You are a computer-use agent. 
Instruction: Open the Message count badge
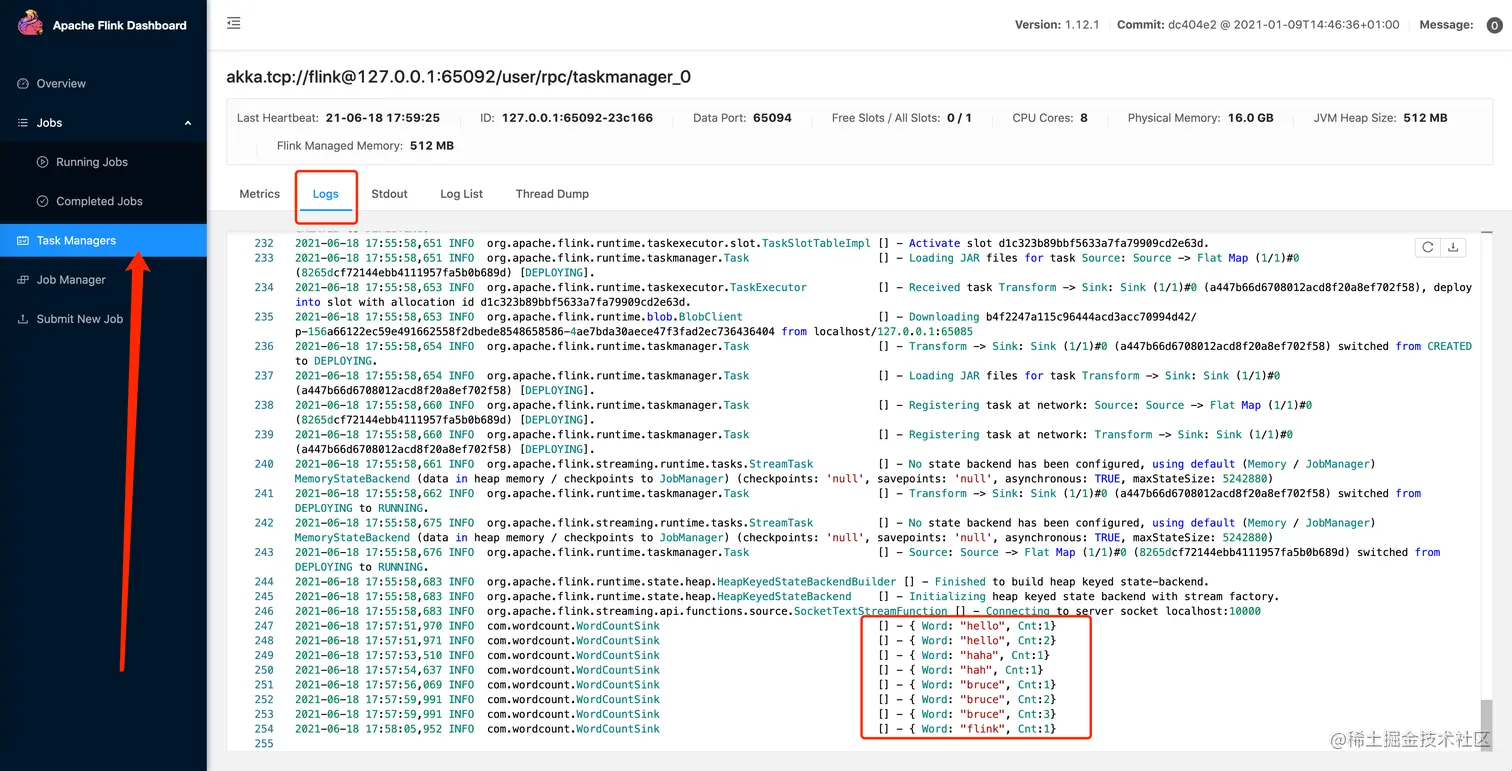pyautogui.click(x=1494, y=25)
